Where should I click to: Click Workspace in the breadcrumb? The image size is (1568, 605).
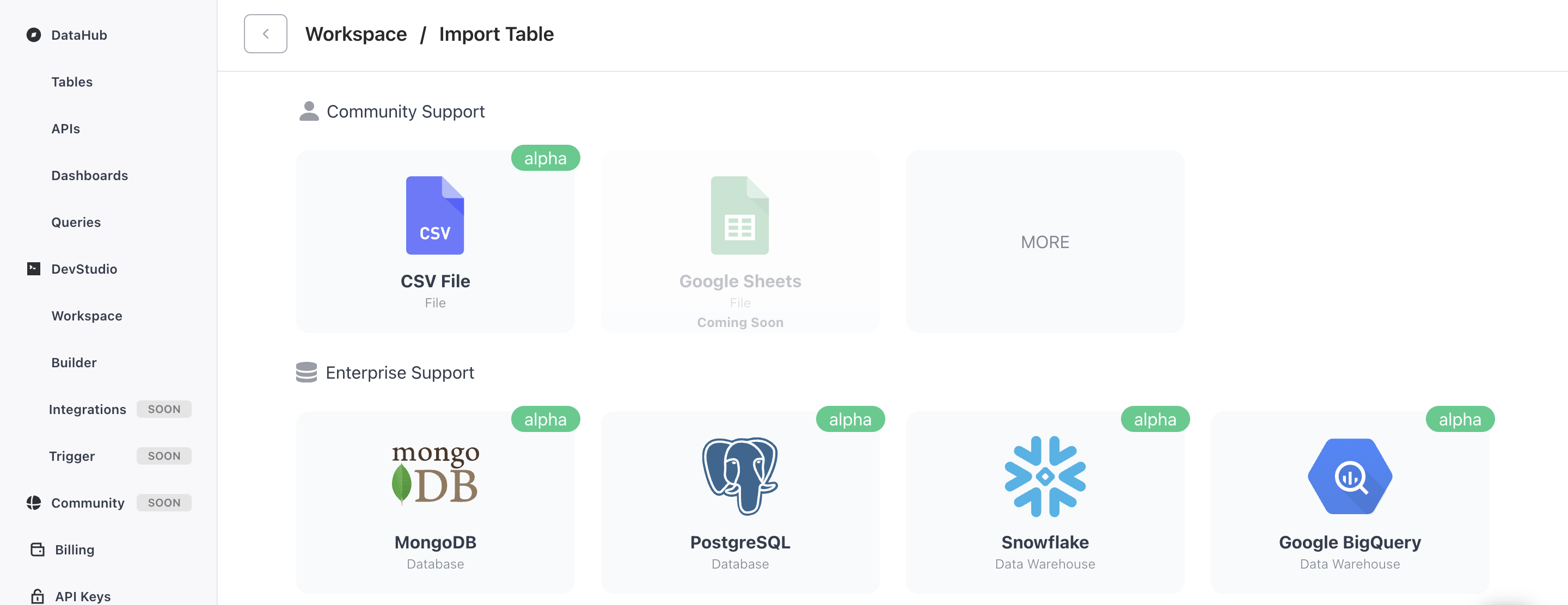[356, 34]
